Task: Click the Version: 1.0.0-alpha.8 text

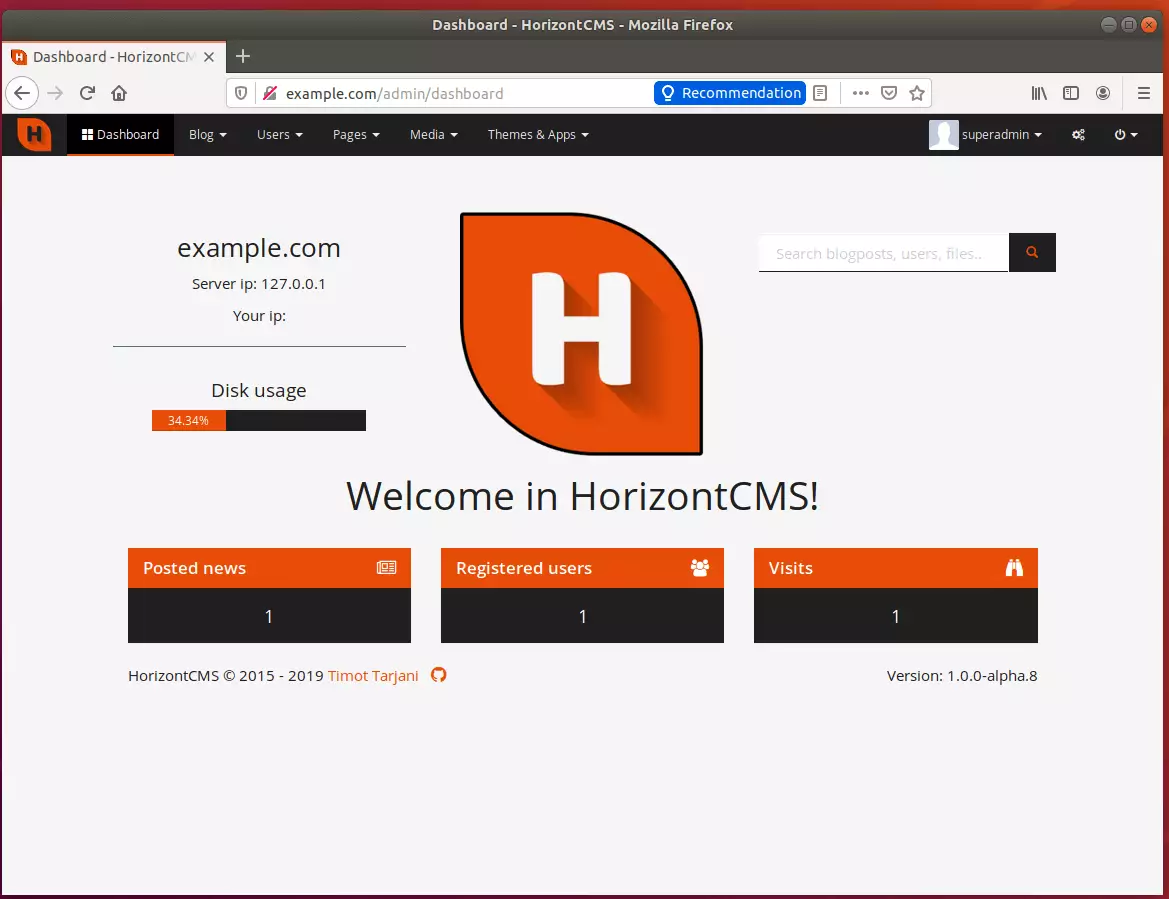Action: click(x=962, y=676)
